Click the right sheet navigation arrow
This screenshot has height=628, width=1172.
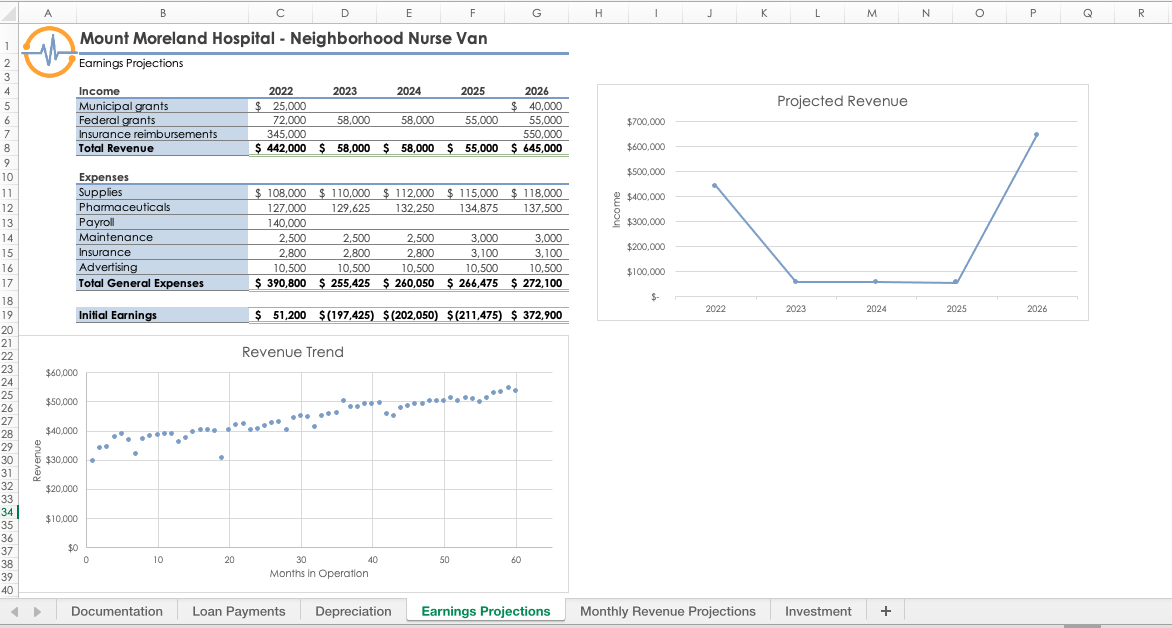pos(36,610)
